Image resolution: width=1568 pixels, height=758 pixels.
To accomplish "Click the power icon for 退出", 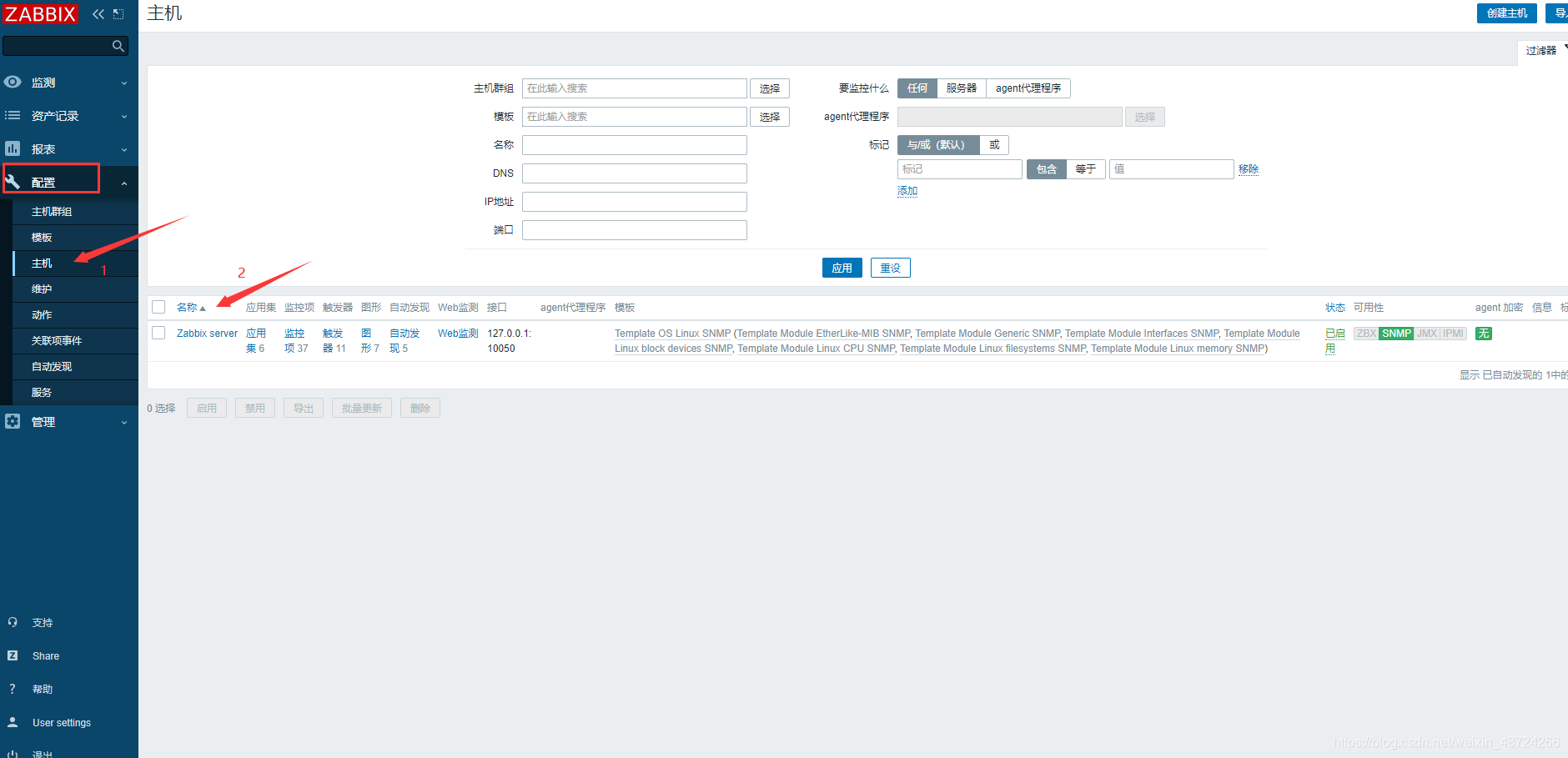I will coord(13,754).
